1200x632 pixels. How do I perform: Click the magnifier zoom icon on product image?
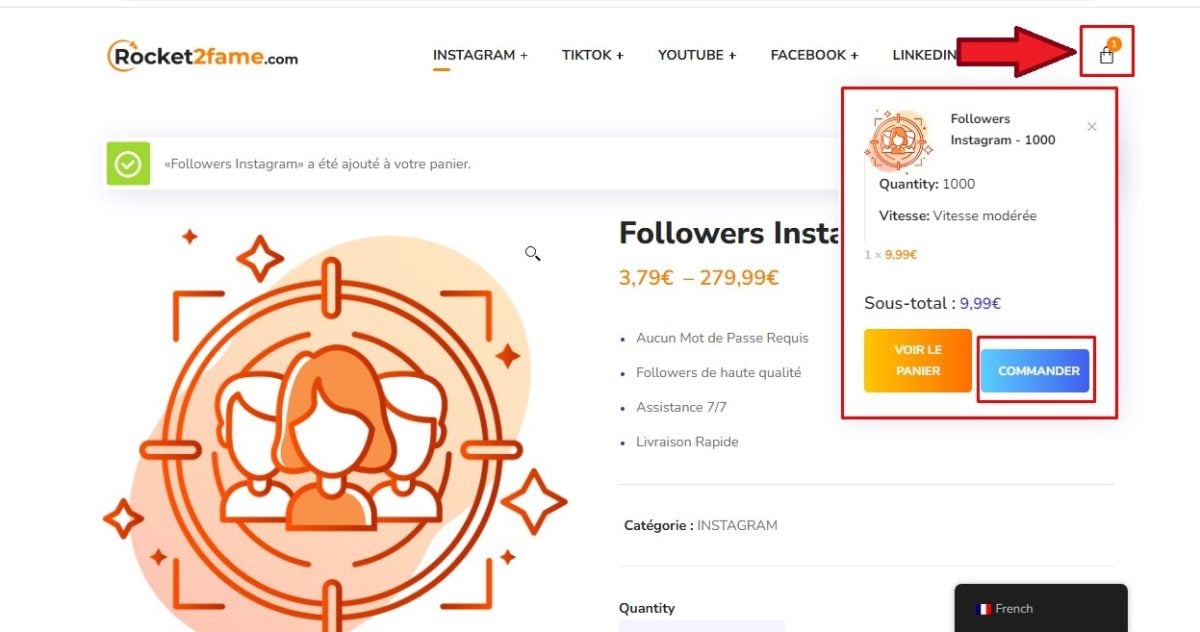(533, 253)
